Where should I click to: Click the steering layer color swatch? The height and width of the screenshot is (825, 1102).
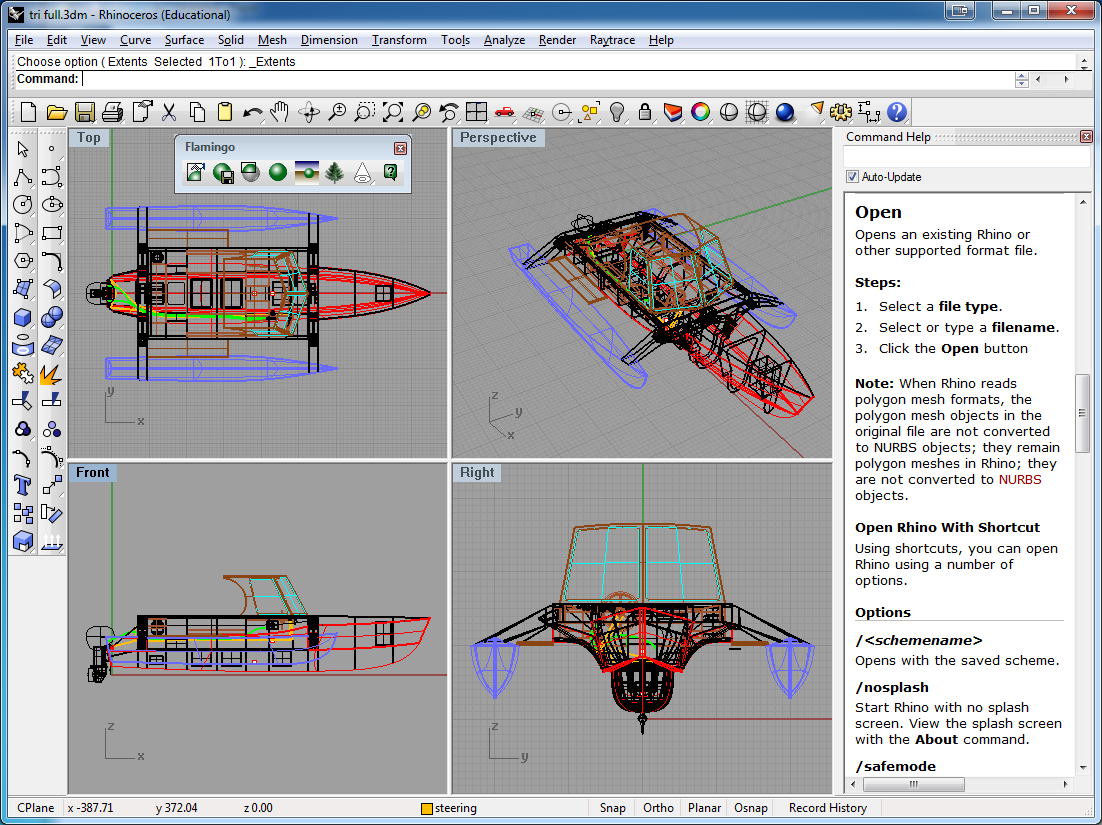coord(427,808)
